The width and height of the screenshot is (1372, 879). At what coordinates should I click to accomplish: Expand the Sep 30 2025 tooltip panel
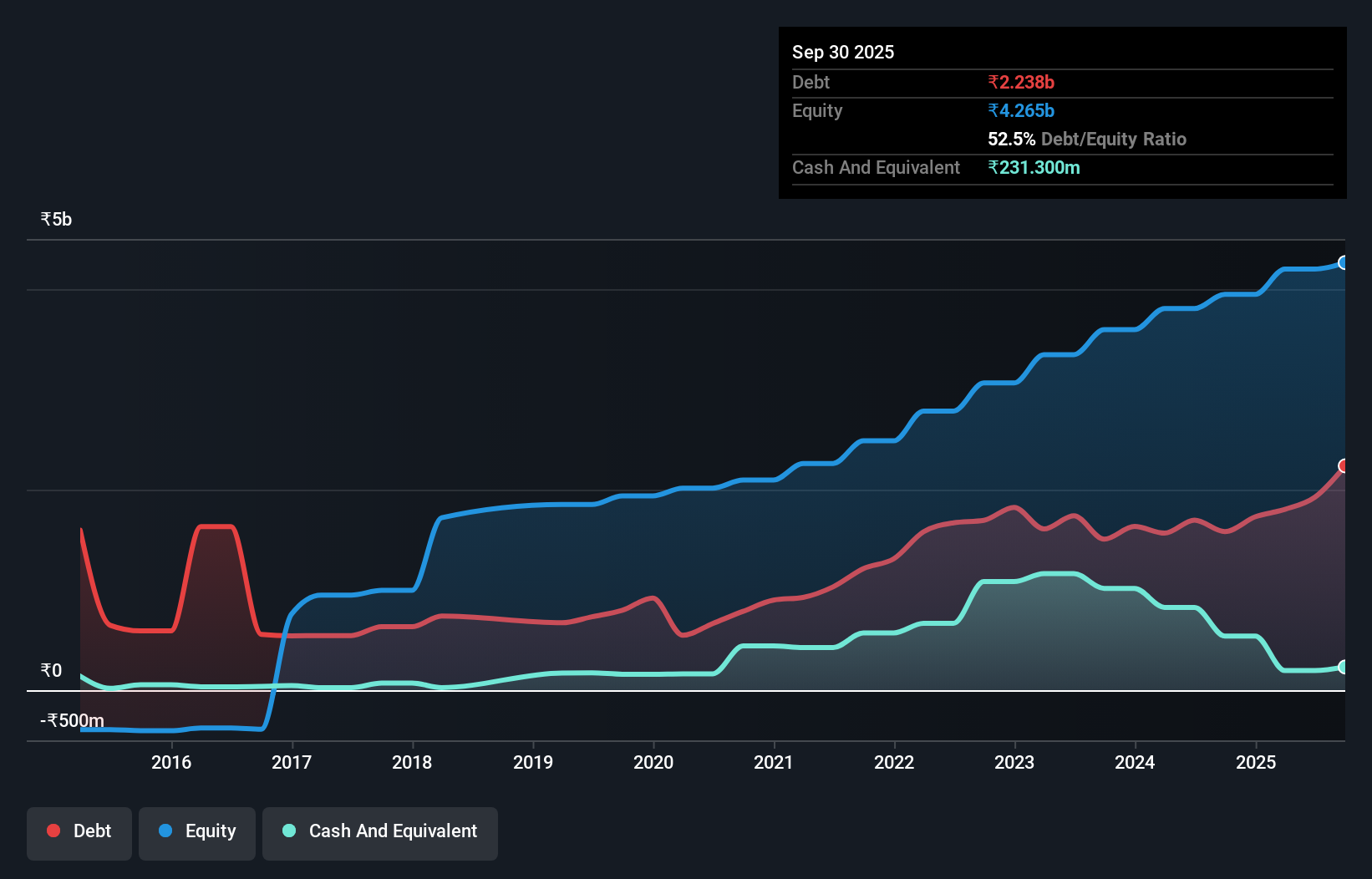843,52
